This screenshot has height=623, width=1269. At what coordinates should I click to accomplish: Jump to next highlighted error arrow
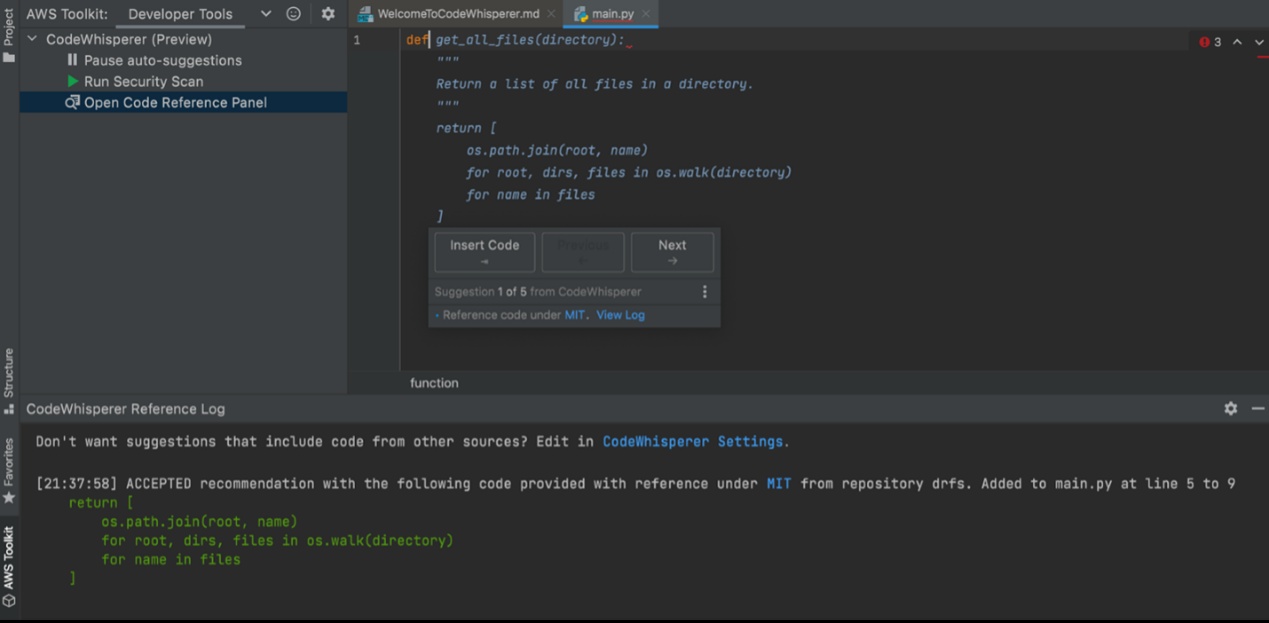(1258, 42)
